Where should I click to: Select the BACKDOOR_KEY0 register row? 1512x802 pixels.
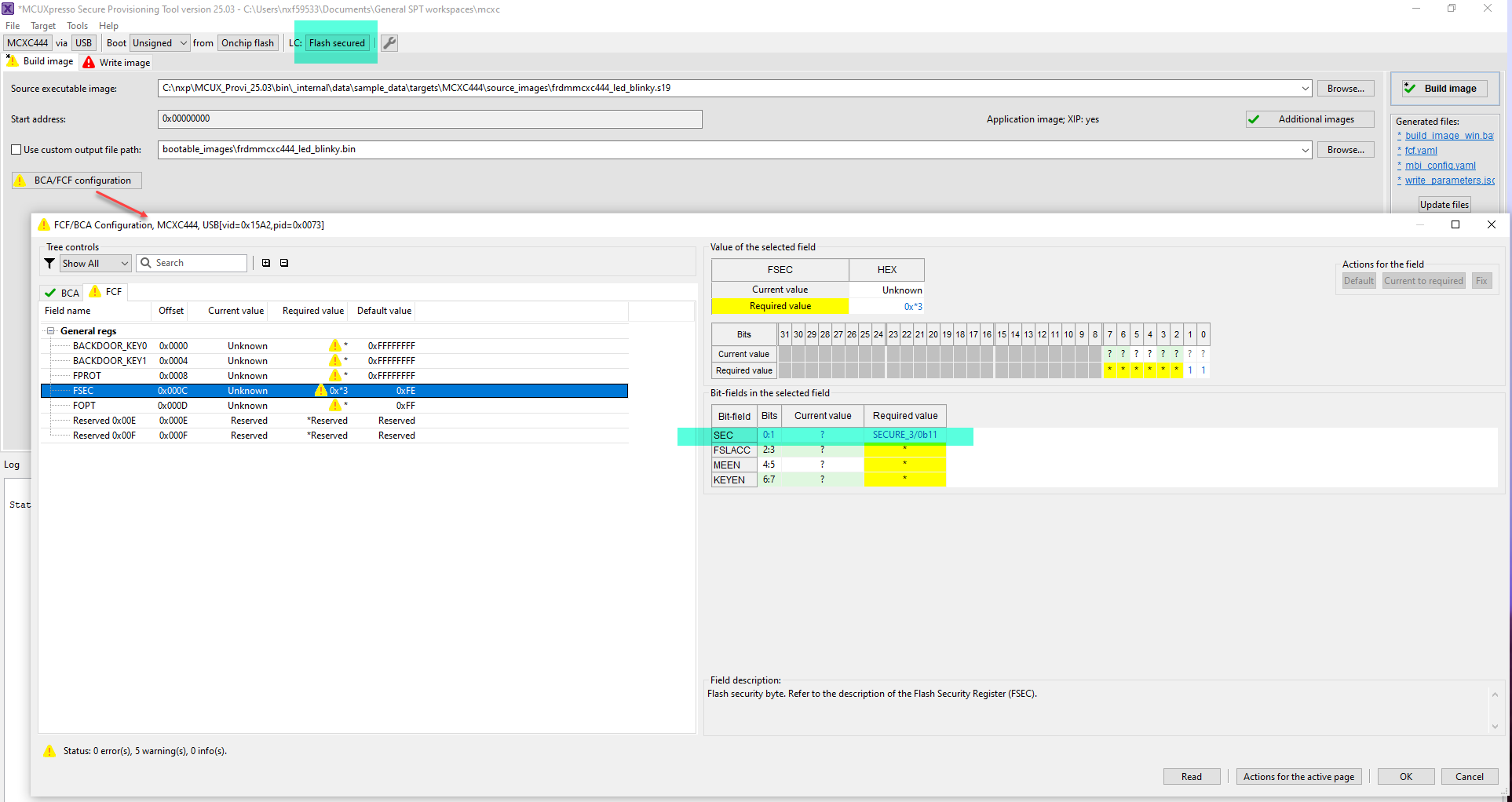click(334, 346)
